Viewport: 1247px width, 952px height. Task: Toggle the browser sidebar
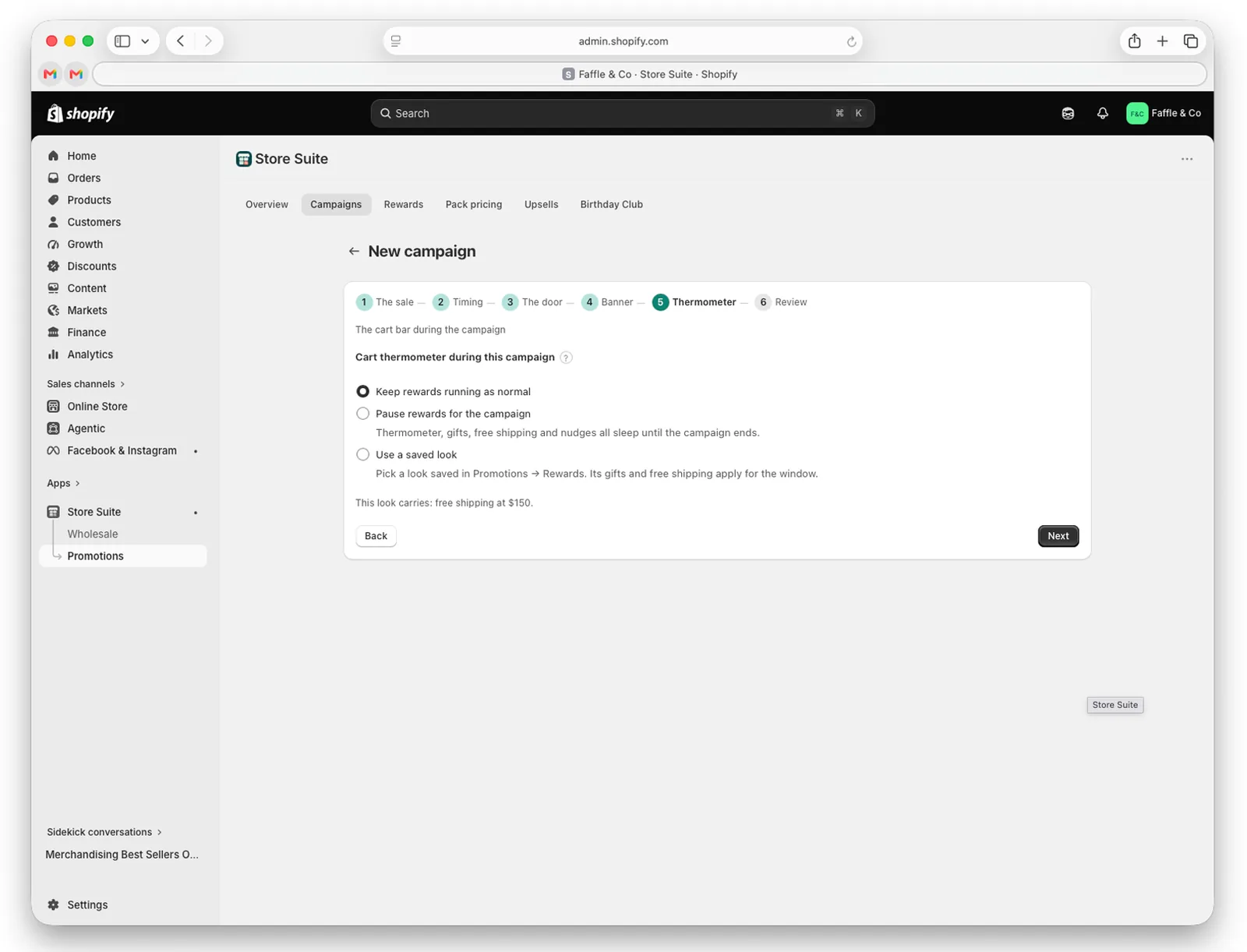point(122,41)
